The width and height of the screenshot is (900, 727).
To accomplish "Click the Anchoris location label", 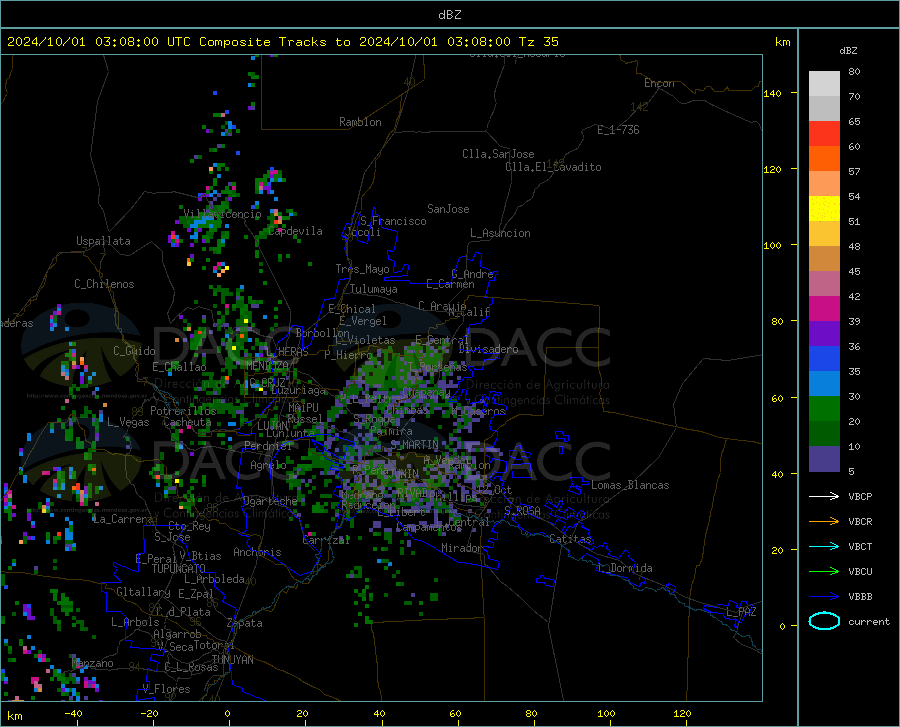I will click(x=257, y=553).
